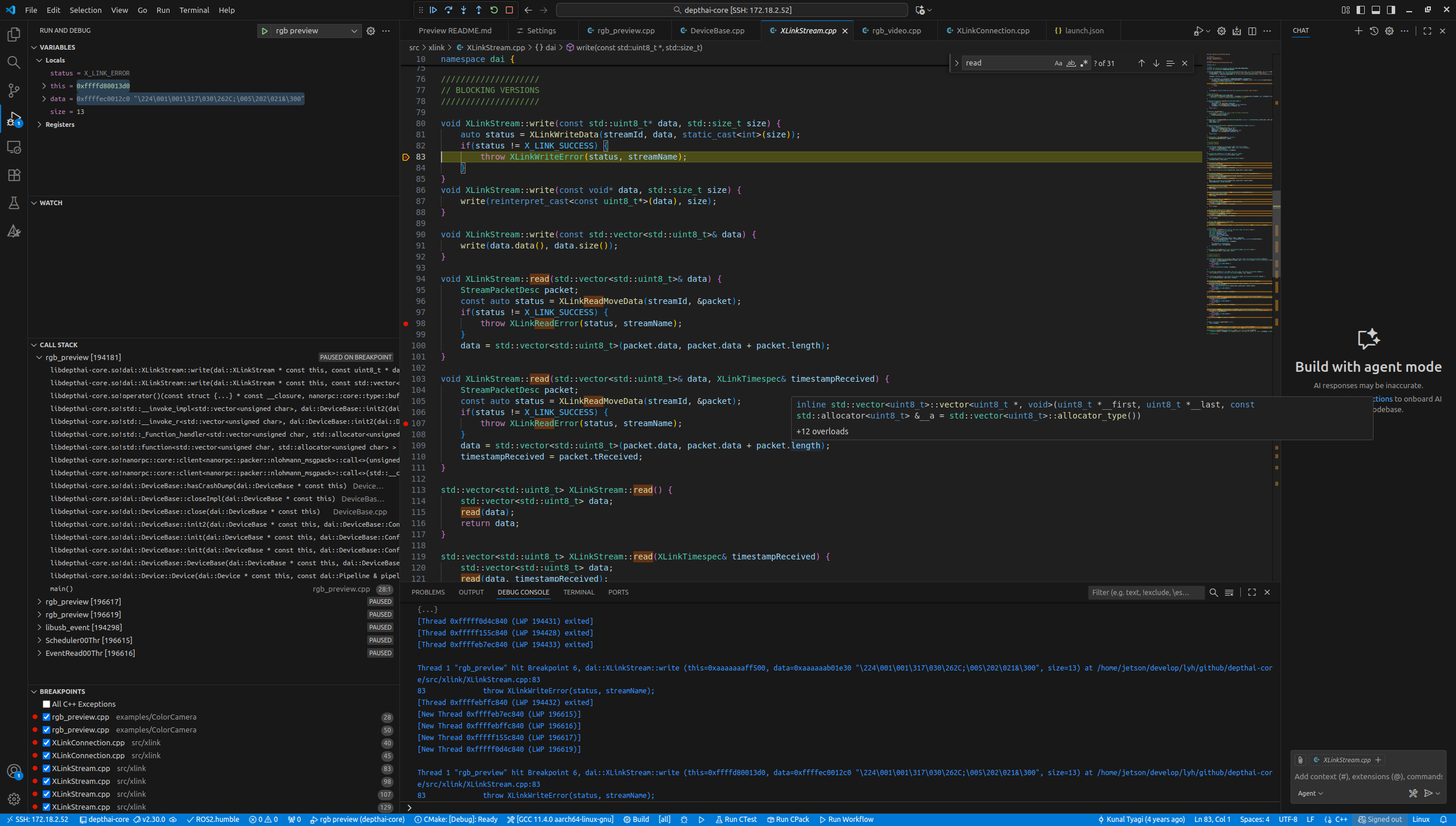Disable XLinkConnection.cpp line 40 breakpoint
1456x826 pixels.
(x=47, y=742)
